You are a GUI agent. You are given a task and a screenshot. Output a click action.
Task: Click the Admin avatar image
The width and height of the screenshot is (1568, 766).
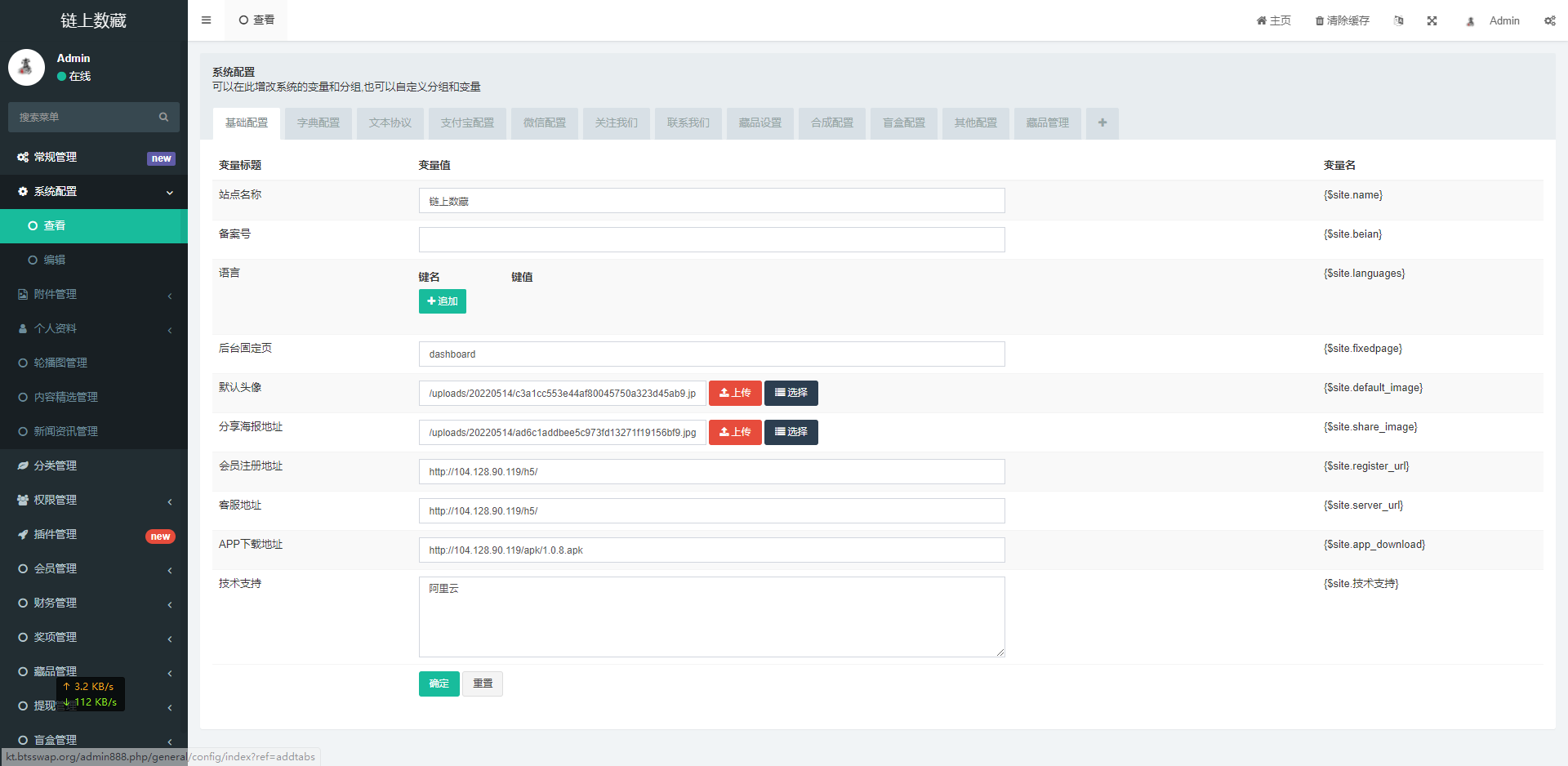(x=26, y=67)
